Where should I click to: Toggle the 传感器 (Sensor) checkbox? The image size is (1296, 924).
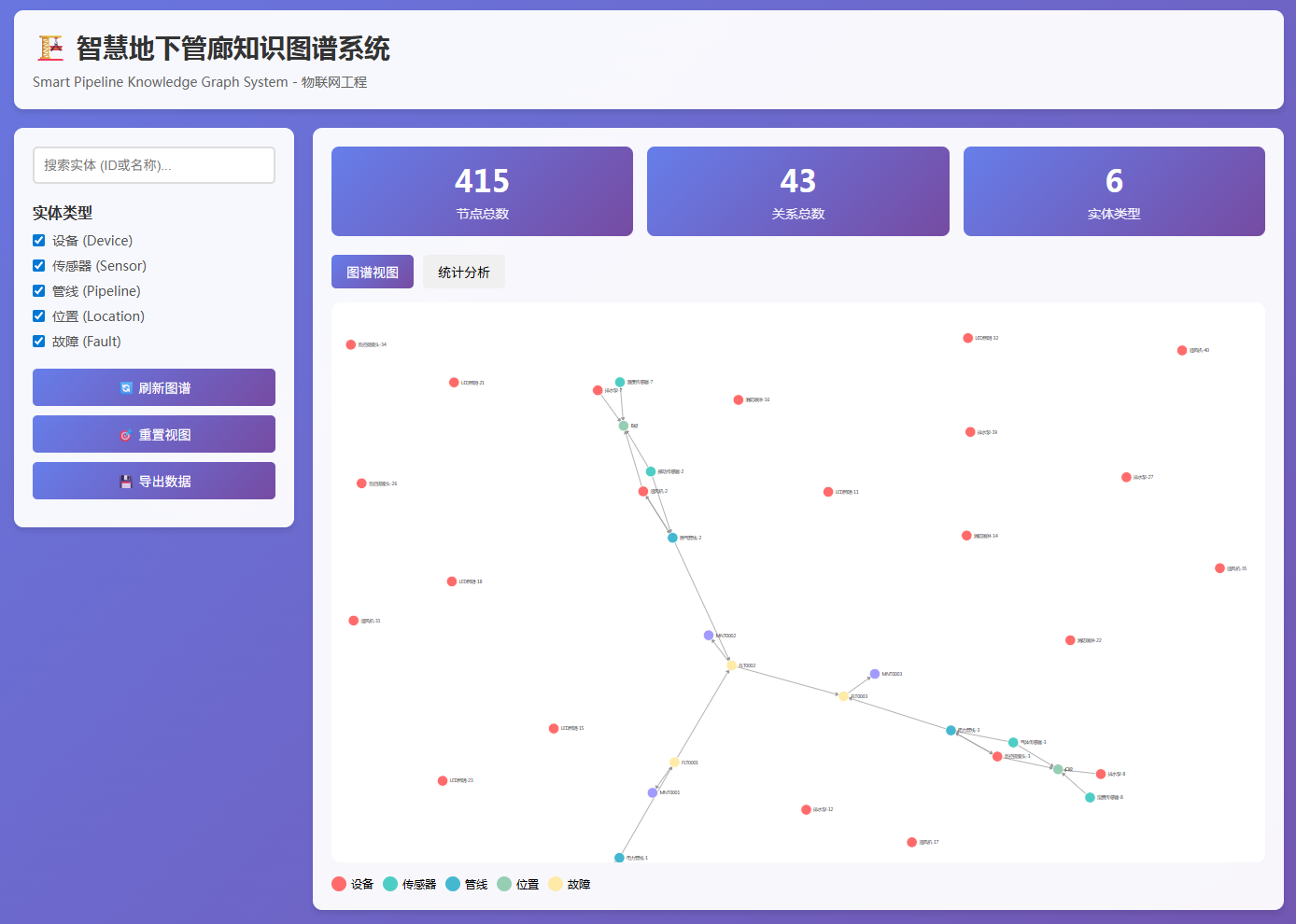[39, 266]
